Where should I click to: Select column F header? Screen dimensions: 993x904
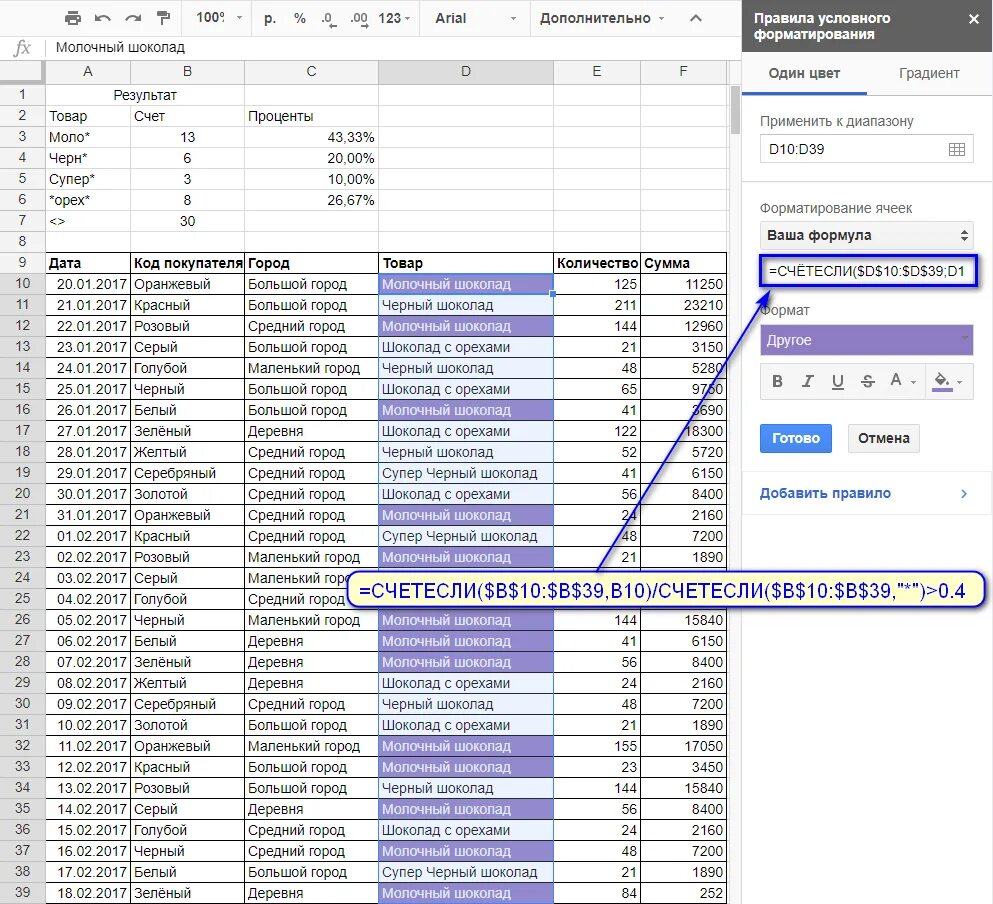(x=683, y=72)
